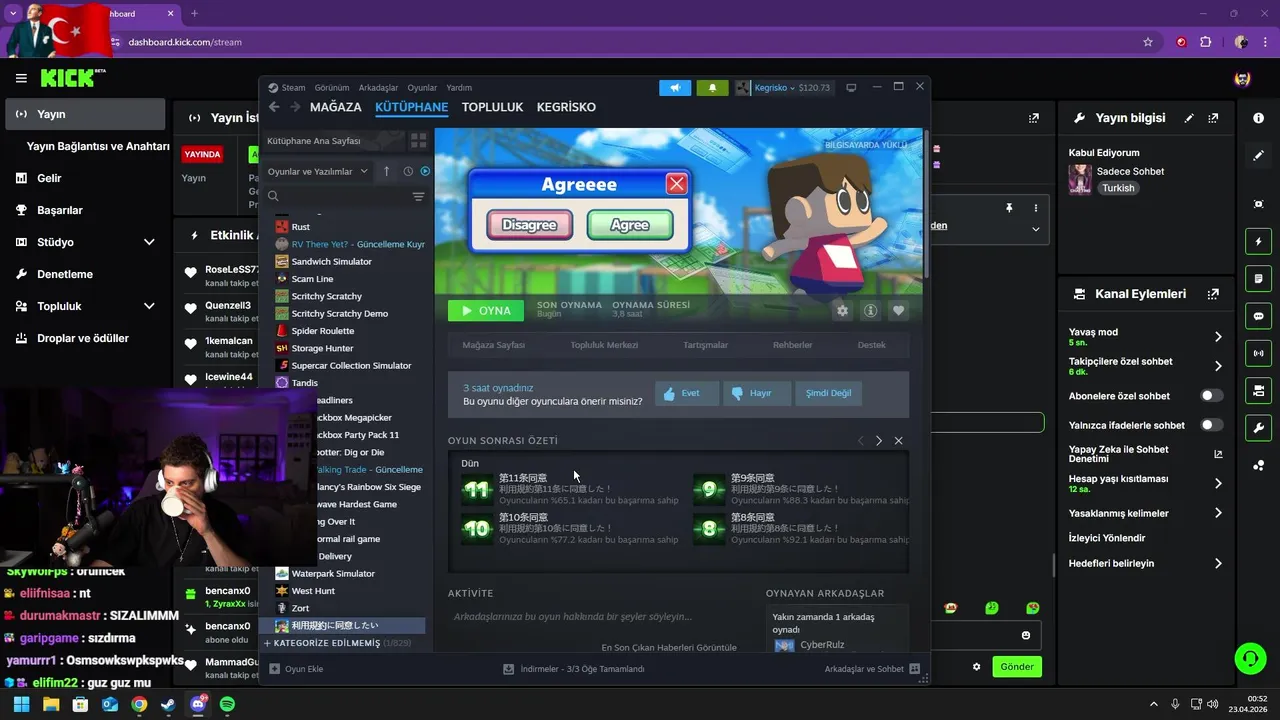Screen dimensions: 1280x720
Task: Show game info icon
Action: 870,311
